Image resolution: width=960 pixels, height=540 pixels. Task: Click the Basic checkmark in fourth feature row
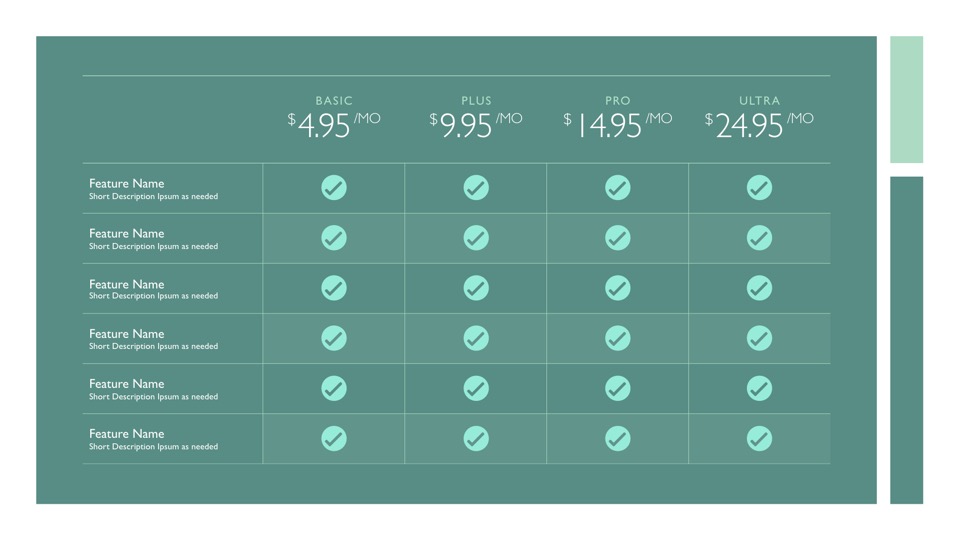334,338
